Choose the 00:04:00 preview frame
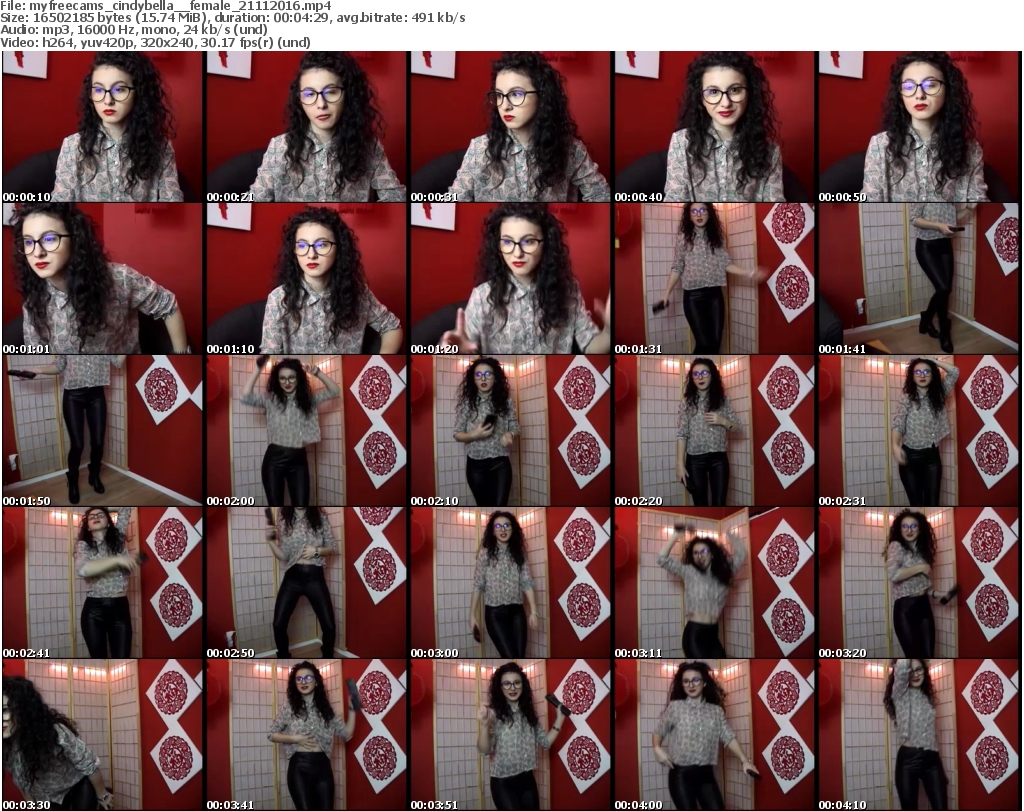 click(x=714, y=735)
